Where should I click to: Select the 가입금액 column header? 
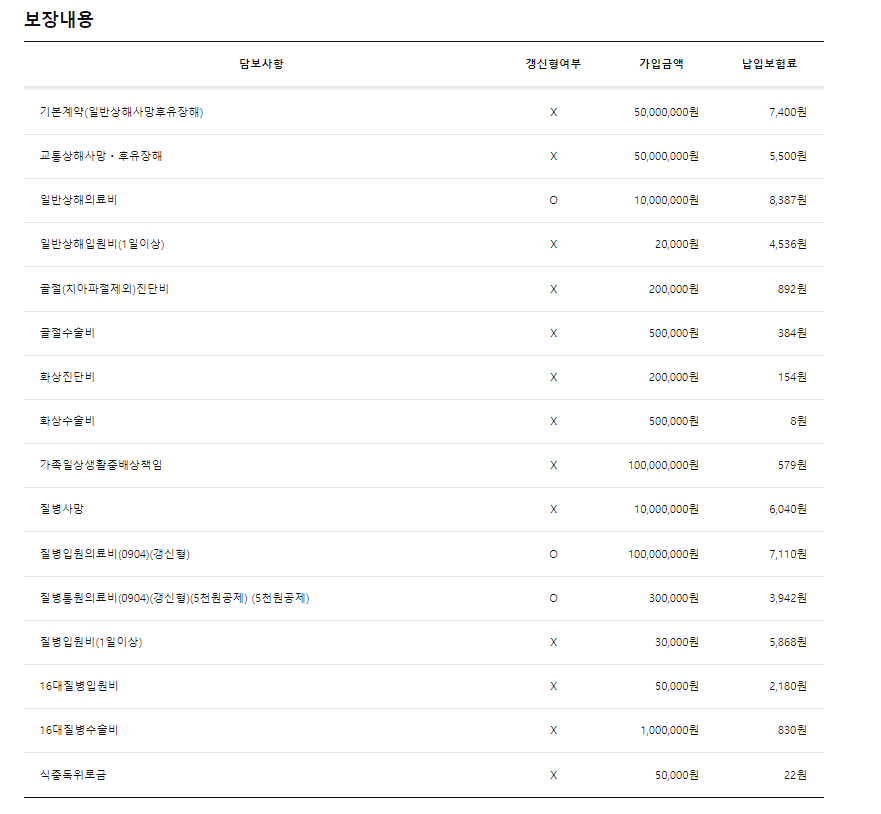pyautogui.click(x=661, y=64)
